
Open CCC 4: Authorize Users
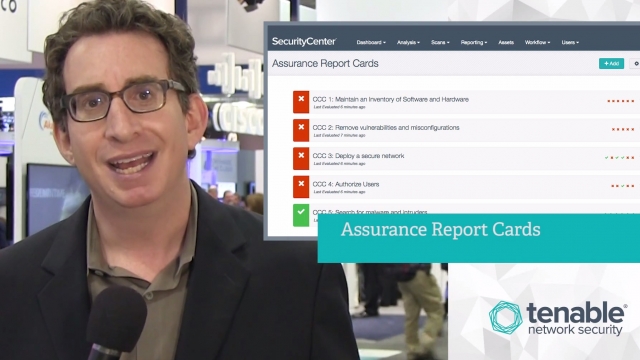346,184
